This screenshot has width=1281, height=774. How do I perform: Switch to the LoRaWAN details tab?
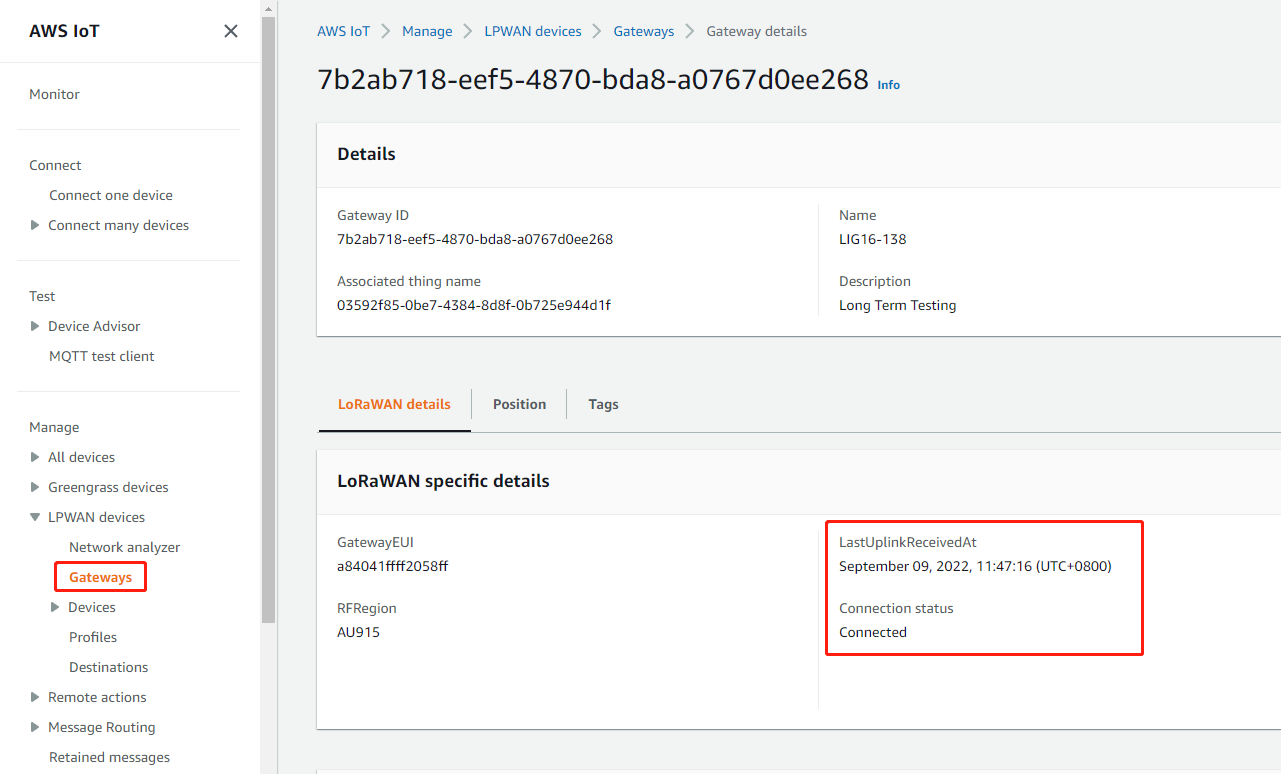click(x=394, y=404)
